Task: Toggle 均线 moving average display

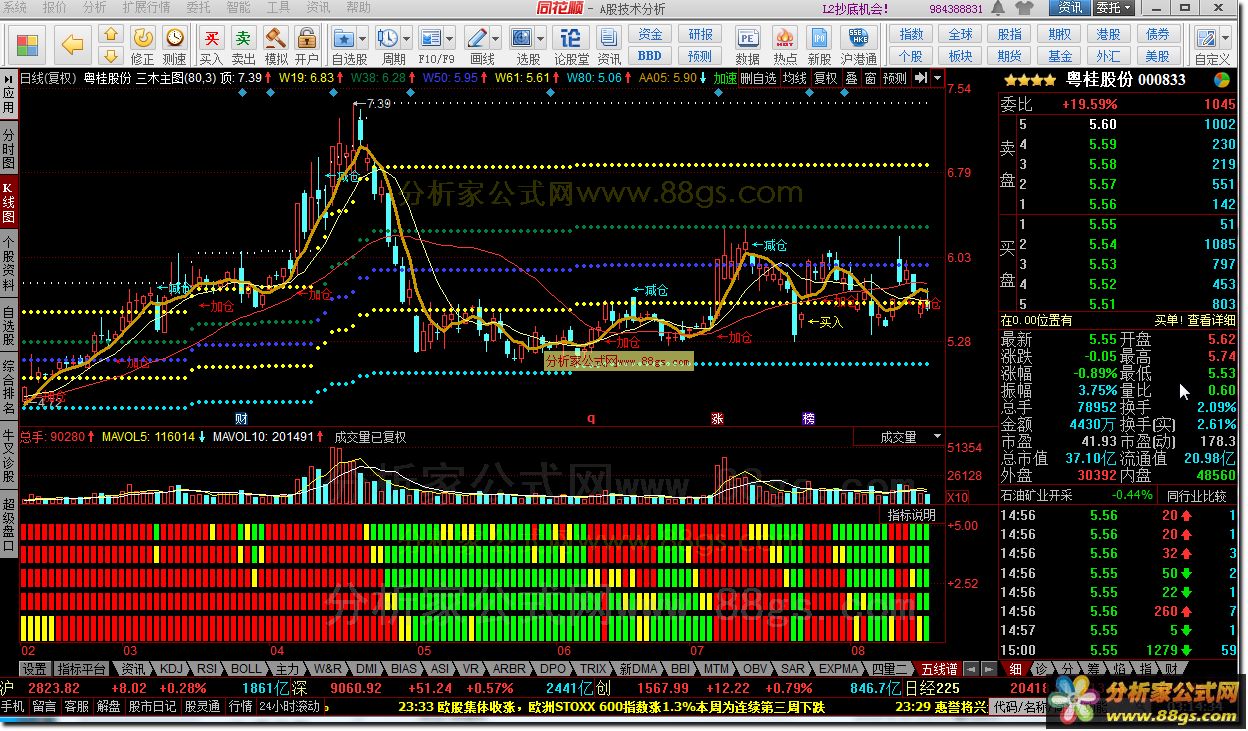Action: pos(795,78)
